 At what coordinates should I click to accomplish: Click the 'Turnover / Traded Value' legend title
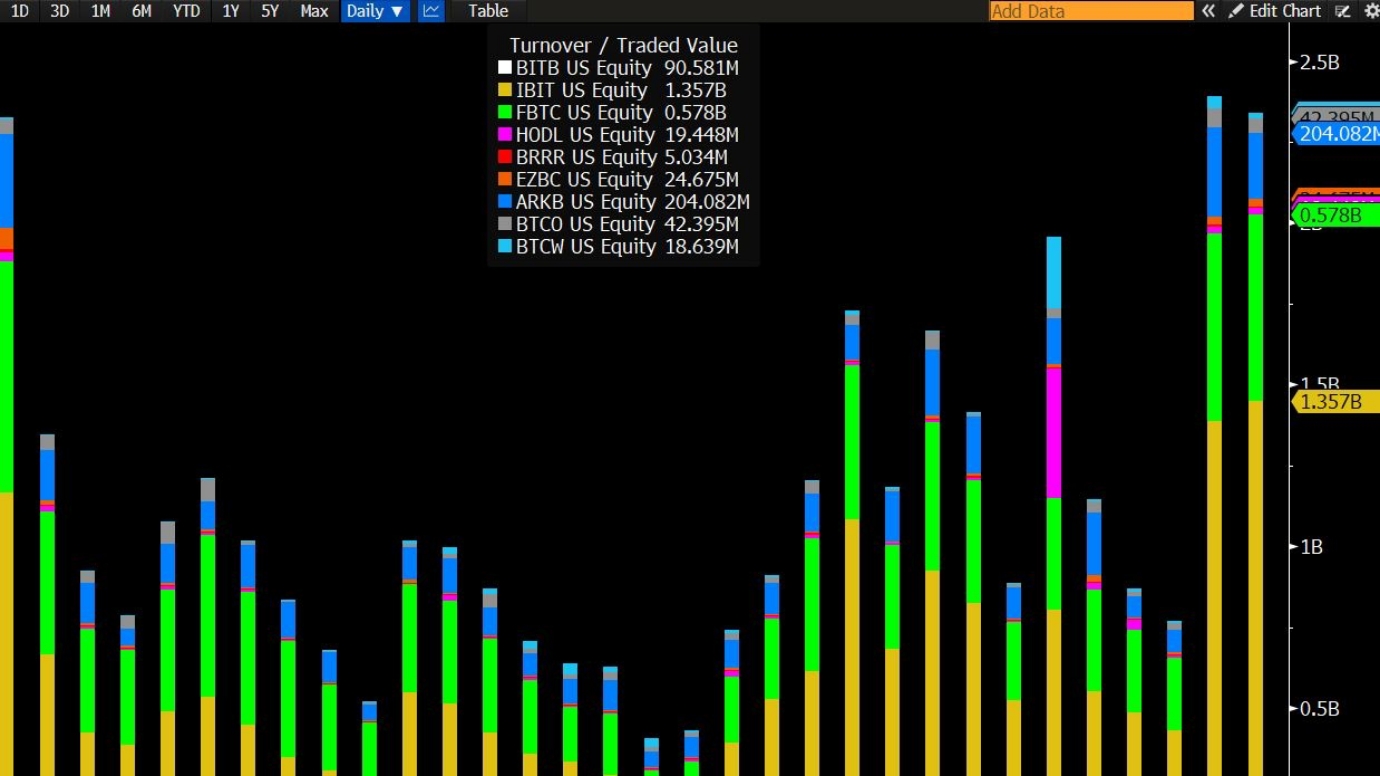point(623,45)
